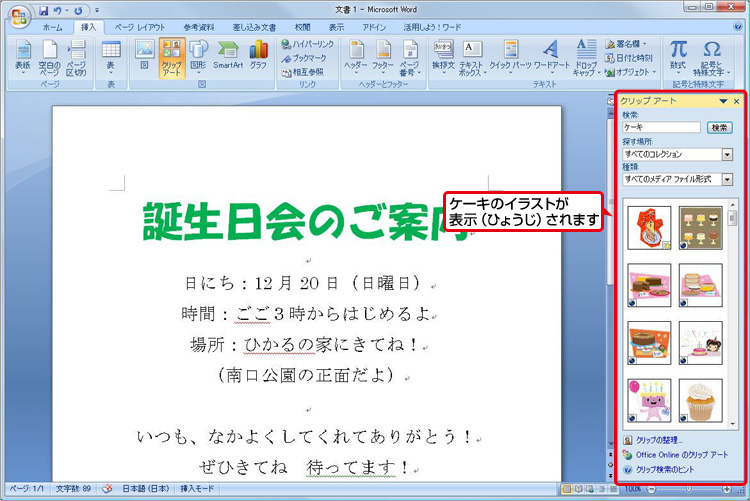Image resolution: width=750 pixels, height=501 pixels.
Task: Click the Clip Art search (検索) button
Action: pos(719,127)
